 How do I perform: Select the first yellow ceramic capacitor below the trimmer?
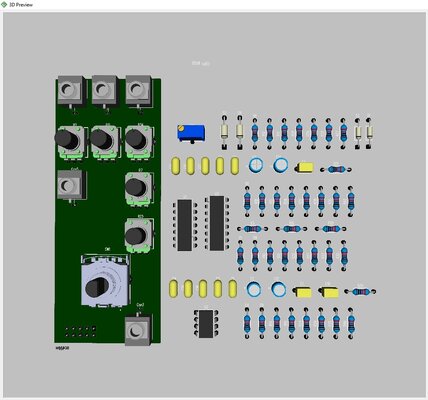click(176, 166)
